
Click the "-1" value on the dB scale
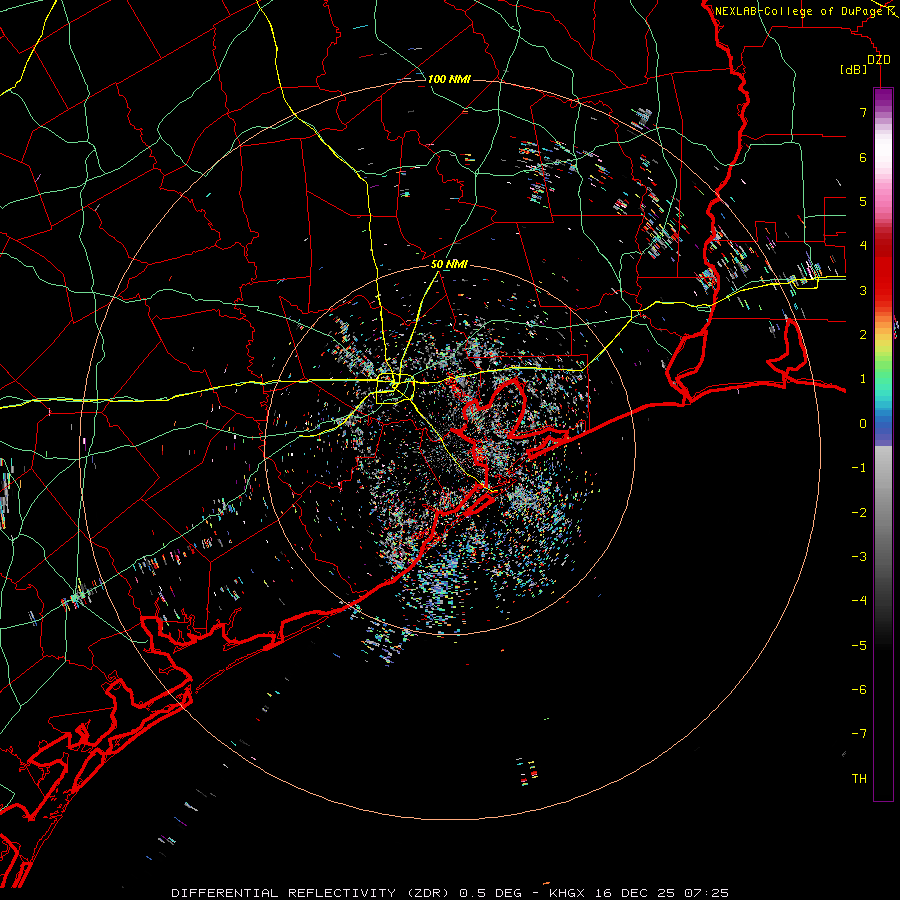859,468
